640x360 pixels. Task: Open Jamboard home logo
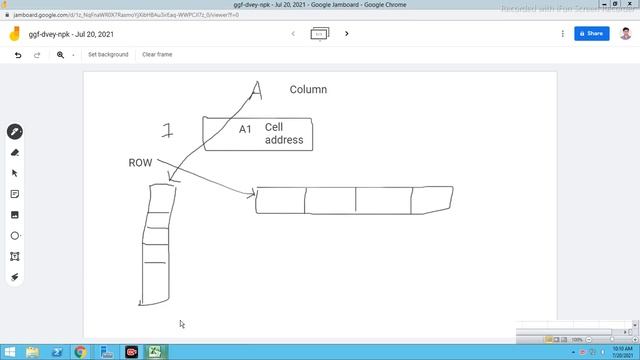(15, 34)
